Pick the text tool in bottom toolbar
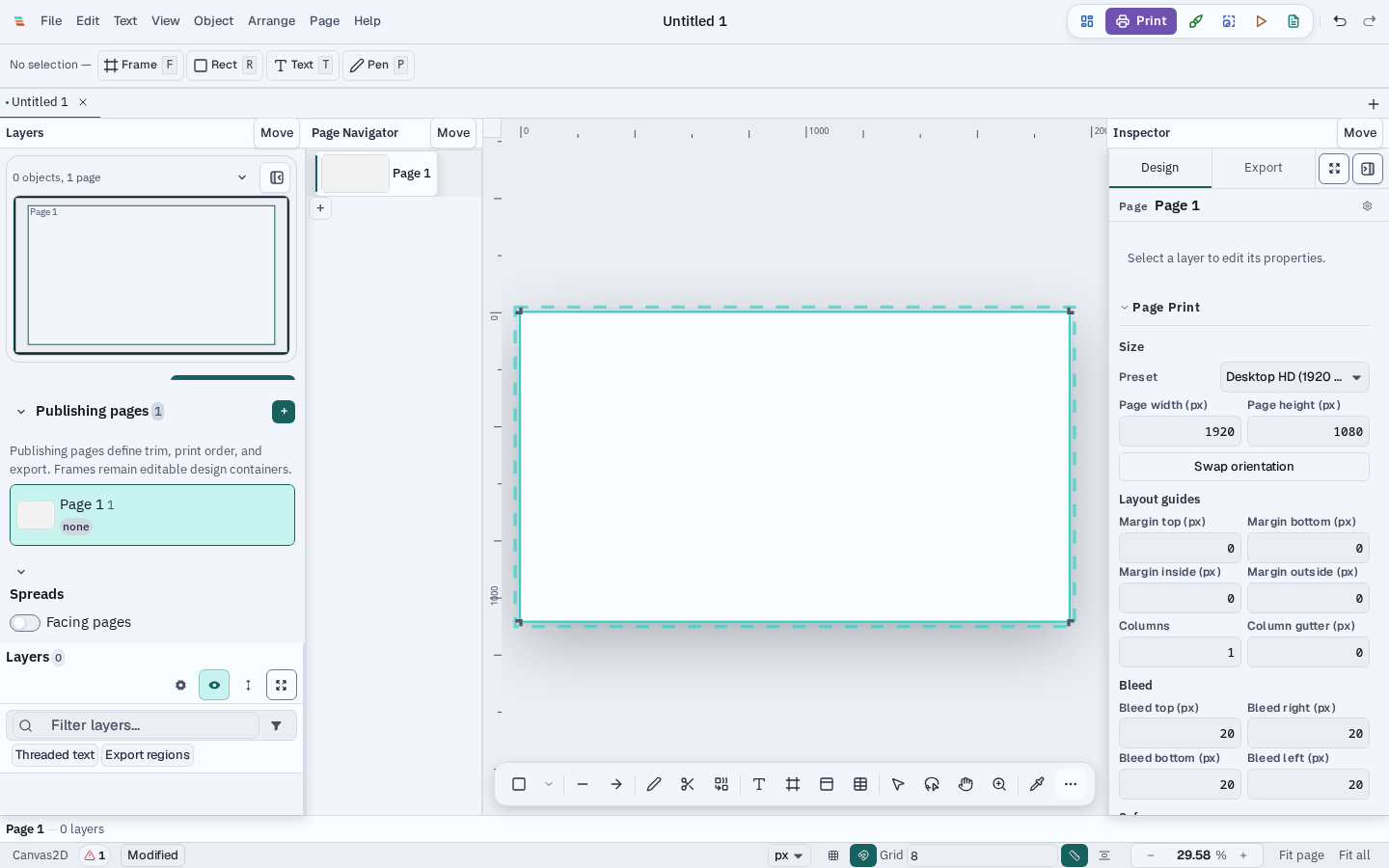The image size is (1389, 868). 759,784
